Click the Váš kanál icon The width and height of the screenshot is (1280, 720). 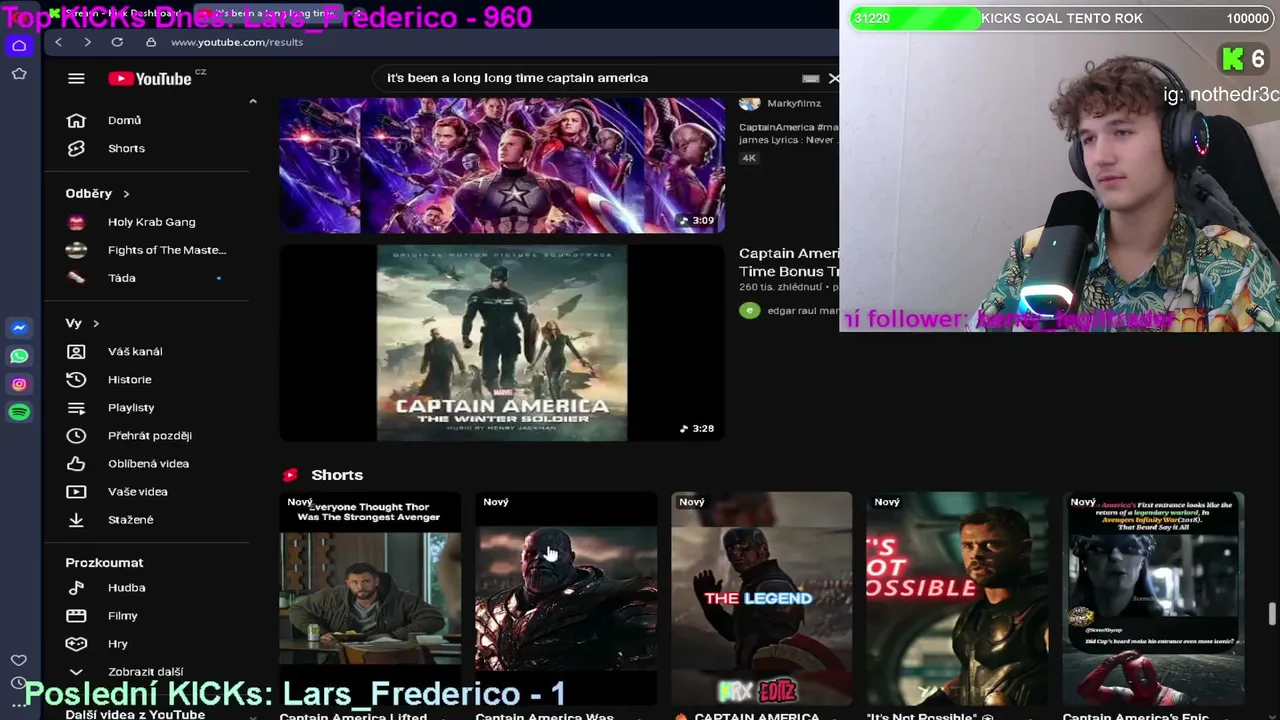[x=76, y=351]
